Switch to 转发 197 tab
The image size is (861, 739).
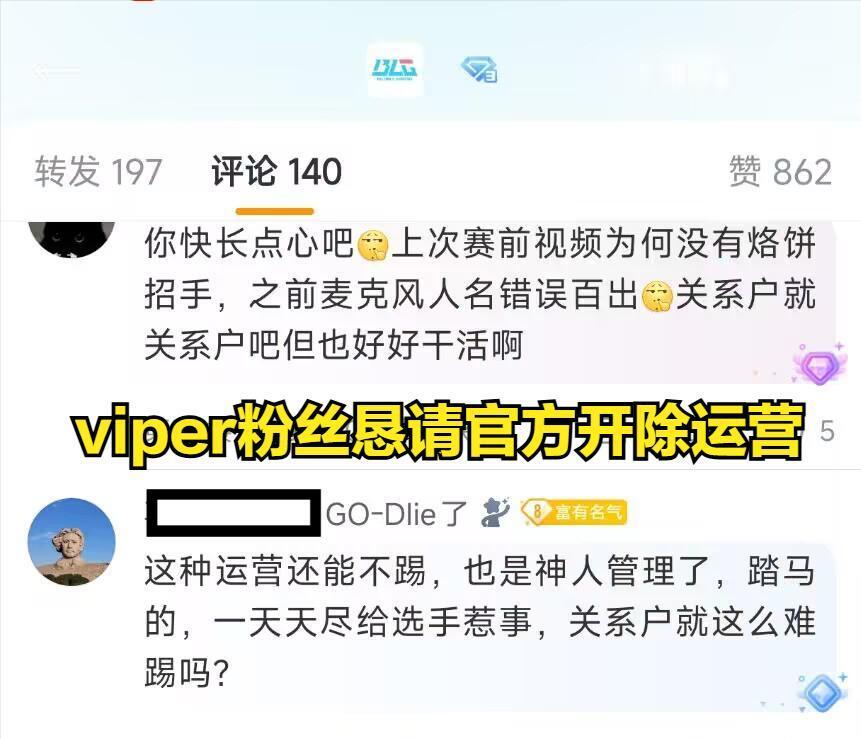point(98,171)
